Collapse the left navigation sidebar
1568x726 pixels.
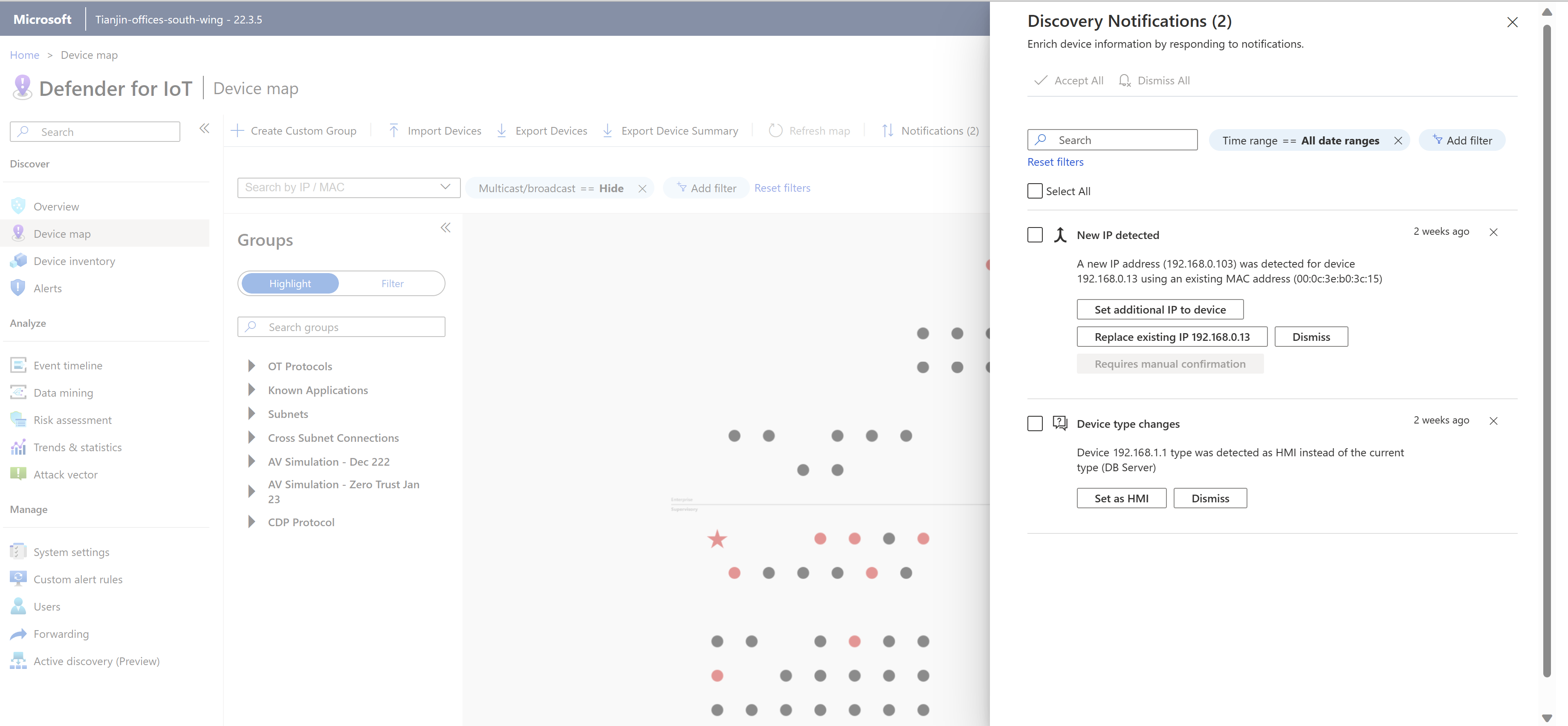click(205, 128)
